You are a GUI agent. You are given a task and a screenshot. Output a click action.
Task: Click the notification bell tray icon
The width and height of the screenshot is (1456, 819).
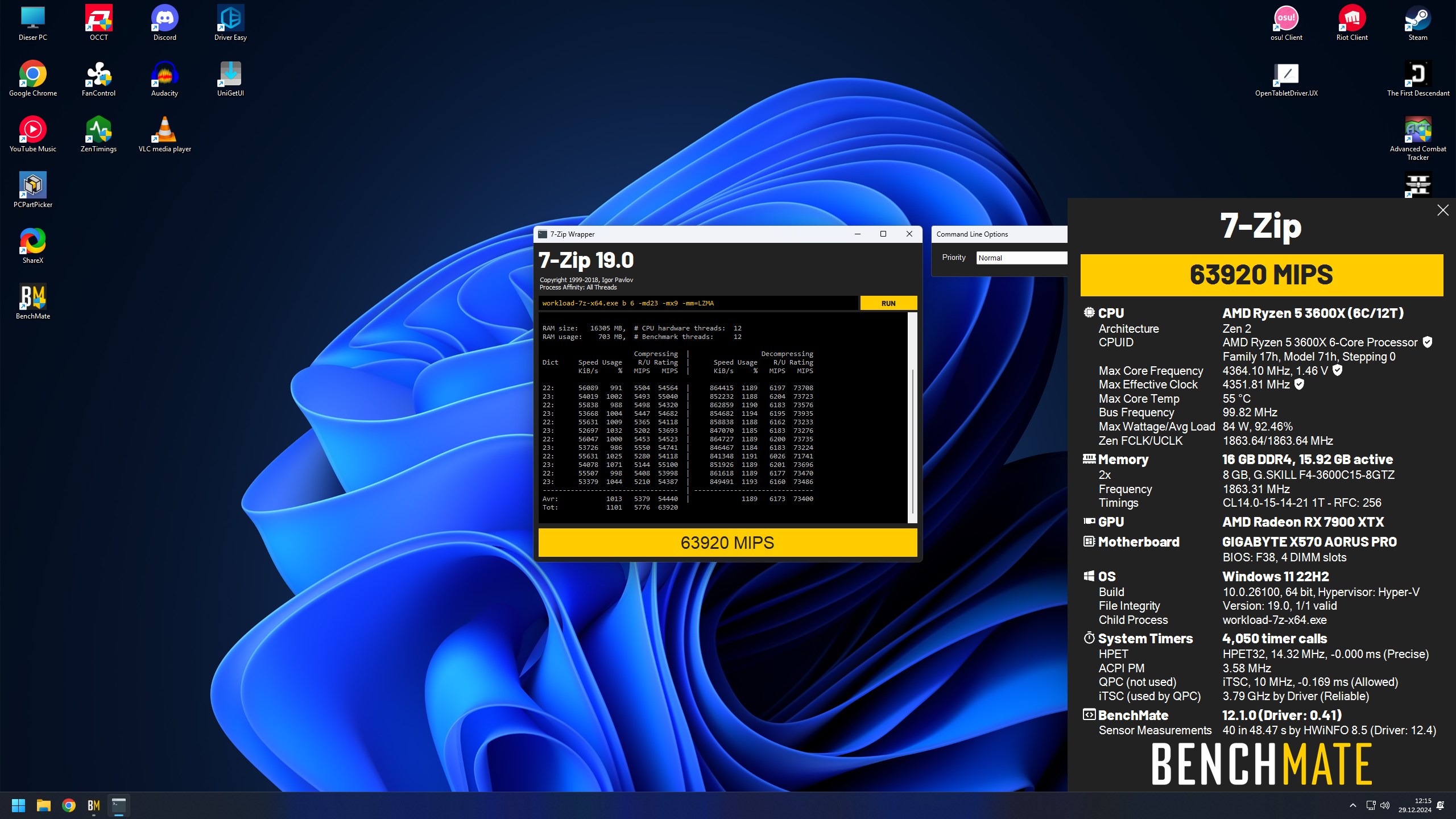pyautogui.click(x=1441, y=805)
